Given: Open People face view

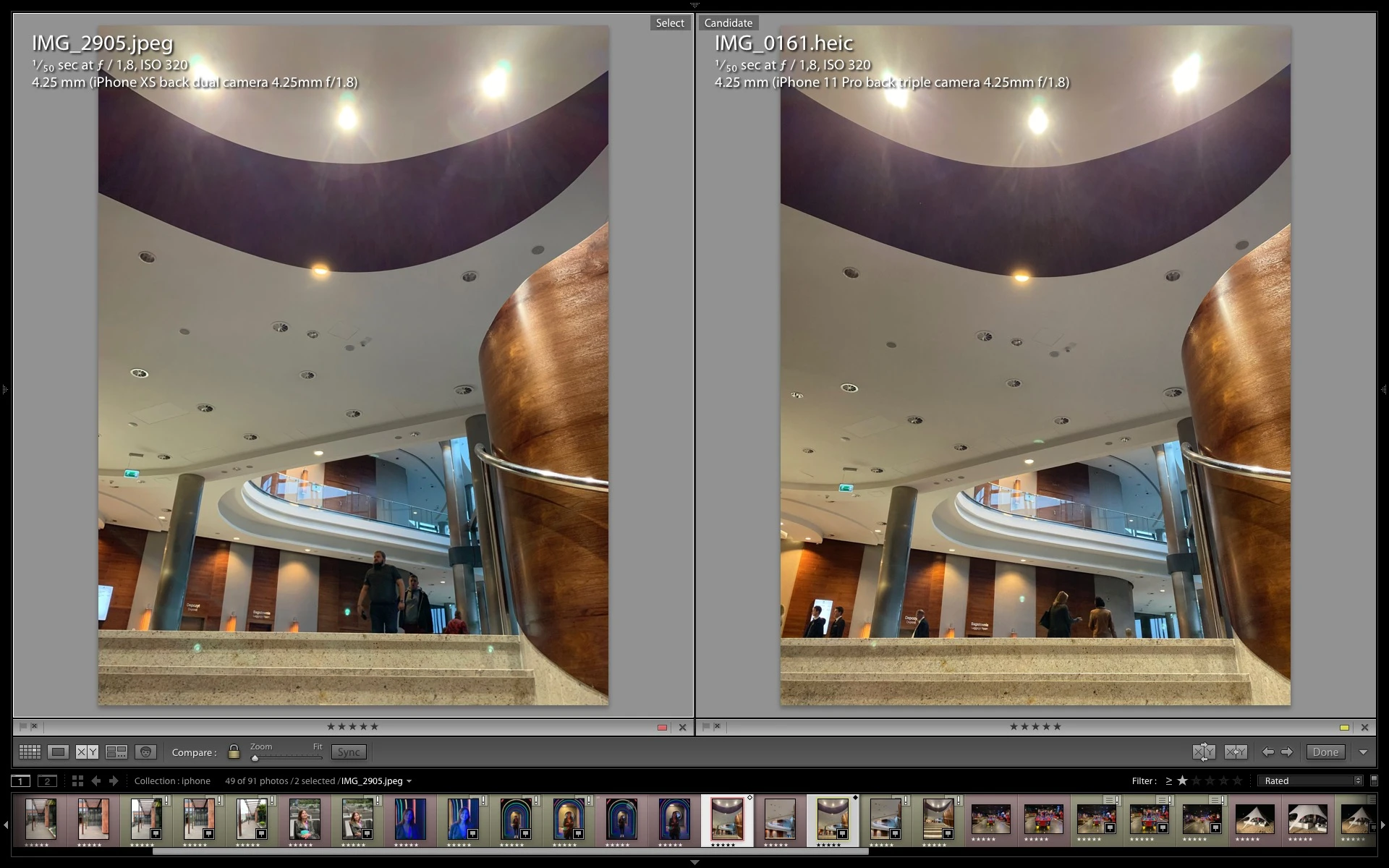Looking at the screenshot, I should pyautogui.click(x=145, y=752).
